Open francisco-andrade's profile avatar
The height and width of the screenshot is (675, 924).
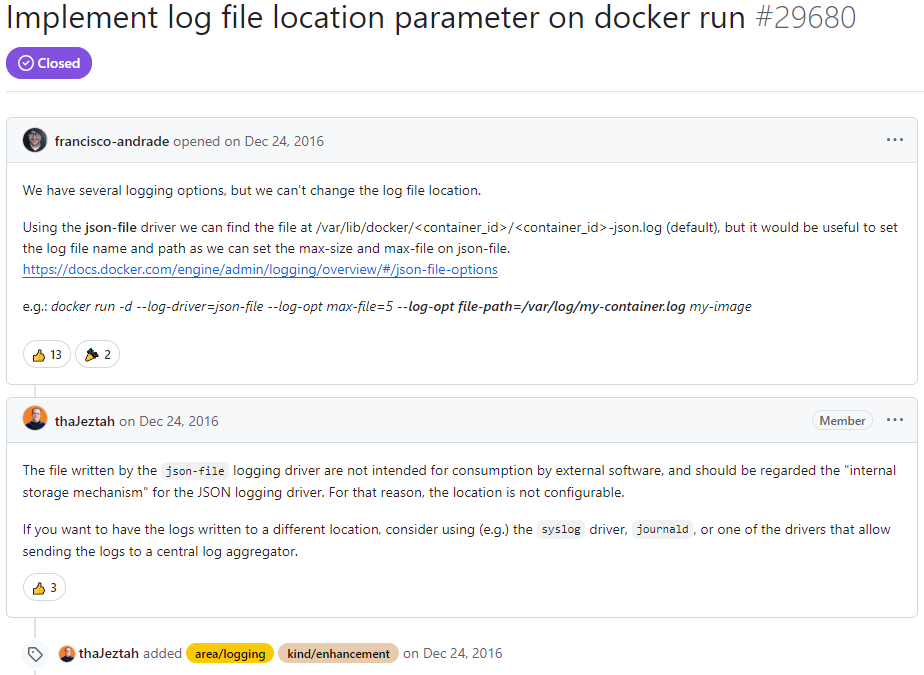click(x=35, y=140)
